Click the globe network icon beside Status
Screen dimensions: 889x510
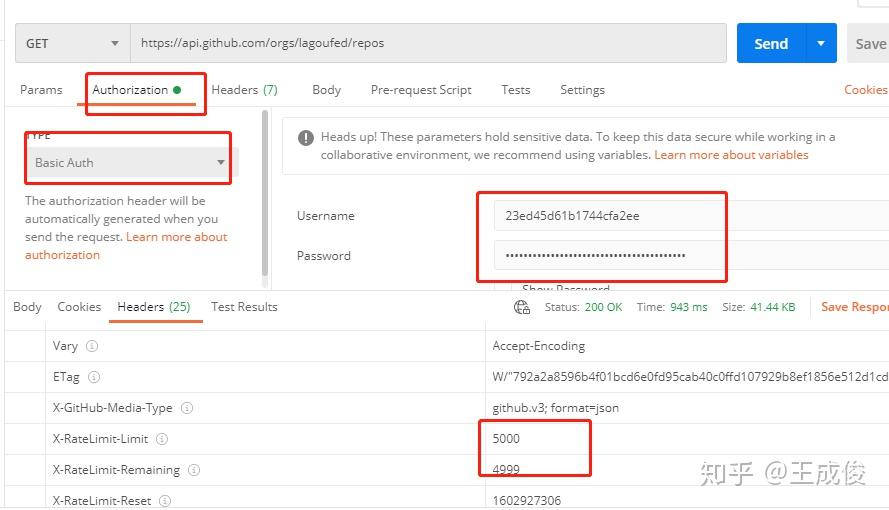[522, 307]
